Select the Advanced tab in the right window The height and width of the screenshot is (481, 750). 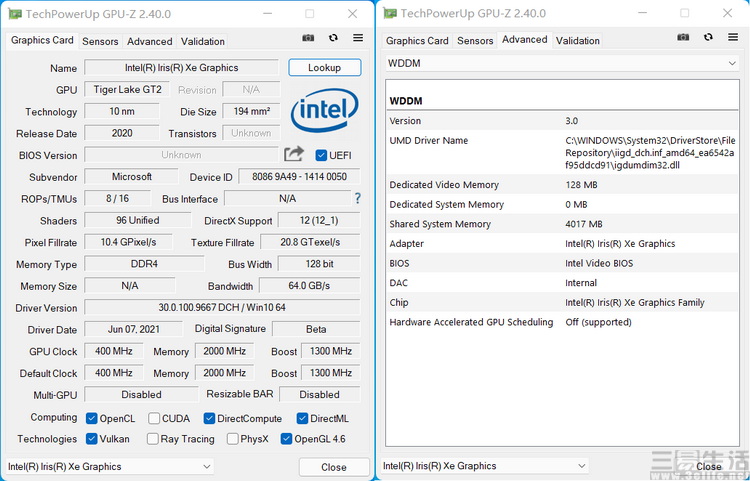[525, 39]
